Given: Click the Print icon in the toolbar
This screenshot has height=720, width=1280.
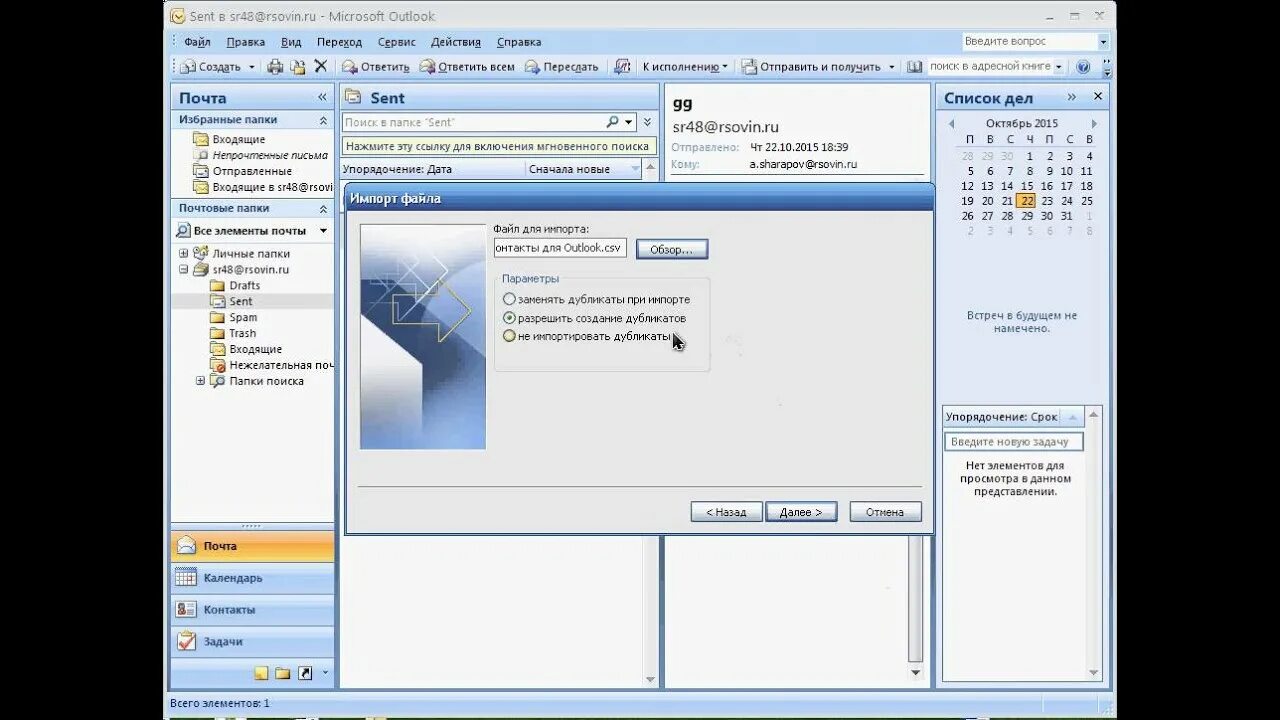Looking at the screenshot, I should 275,67.
